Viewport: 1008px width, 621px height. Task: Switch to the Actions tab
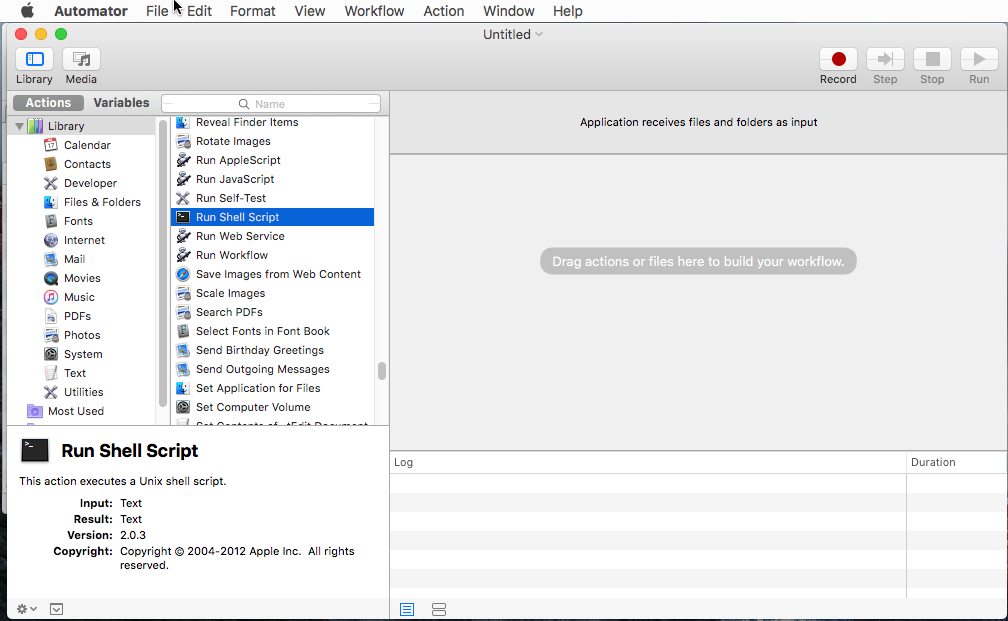coord(48,103)
